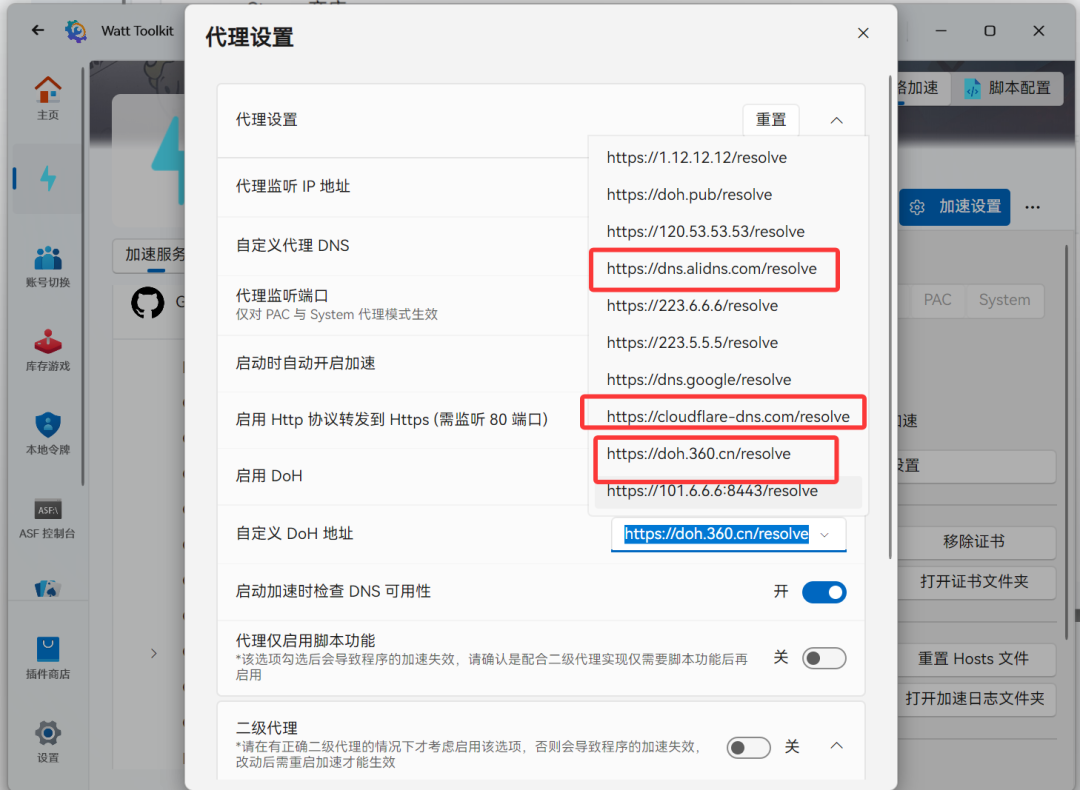Click the 代理监听 IP 地址 label
The image size is (1080, 790).
293,187
